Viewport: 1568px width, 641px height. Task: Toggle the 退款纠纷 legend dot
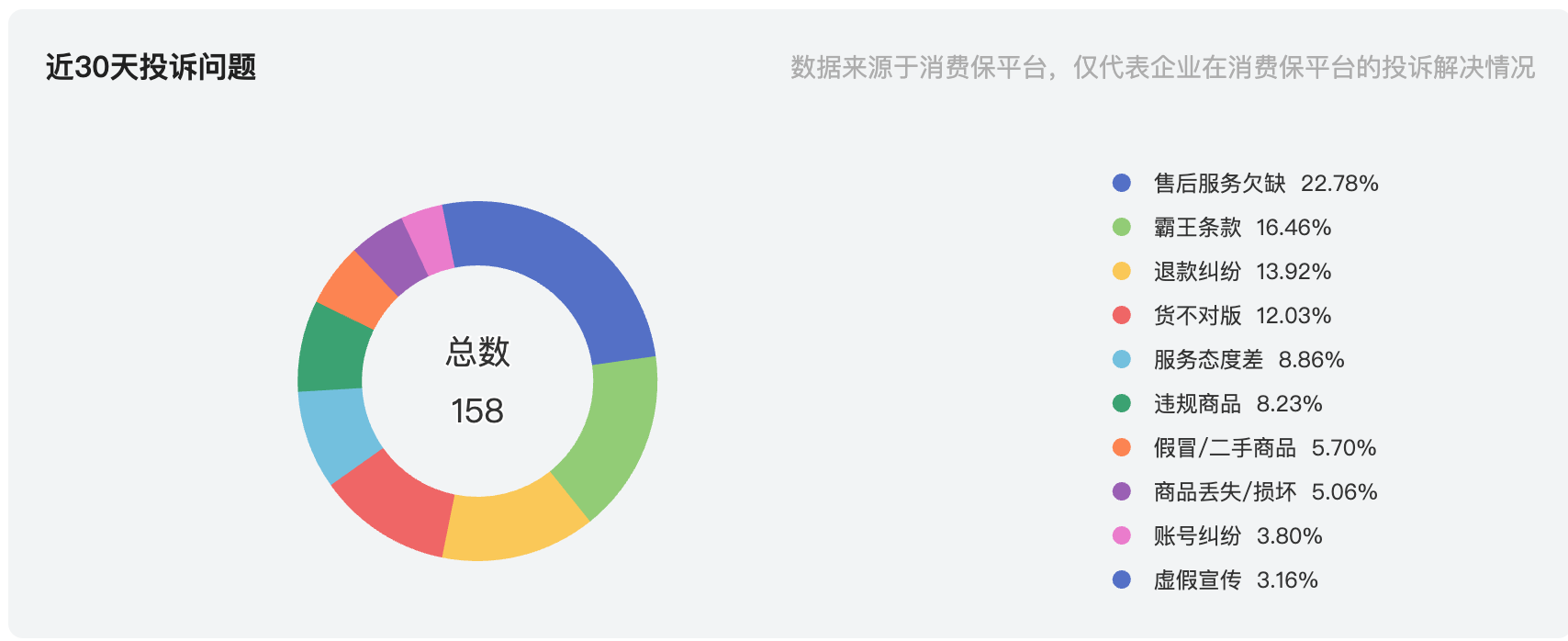[x=1121, y=271]
